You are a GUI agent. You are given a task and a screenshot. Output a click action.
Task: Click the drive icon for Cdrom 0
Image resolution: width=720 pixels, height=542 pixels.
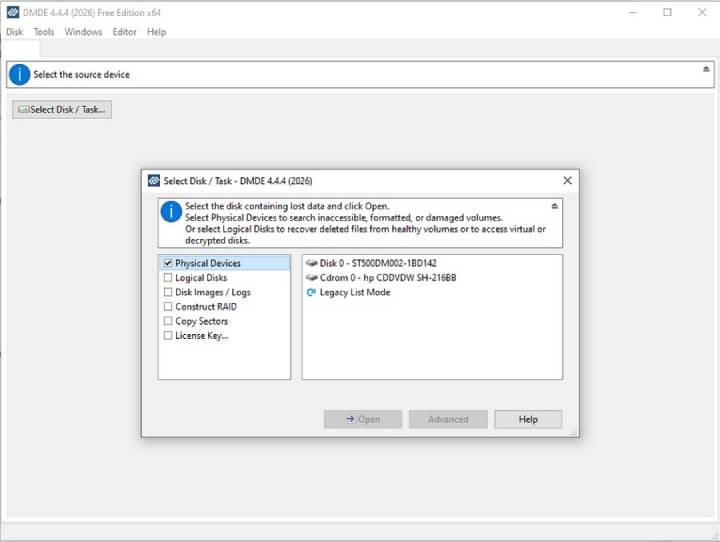click(312, 277)
